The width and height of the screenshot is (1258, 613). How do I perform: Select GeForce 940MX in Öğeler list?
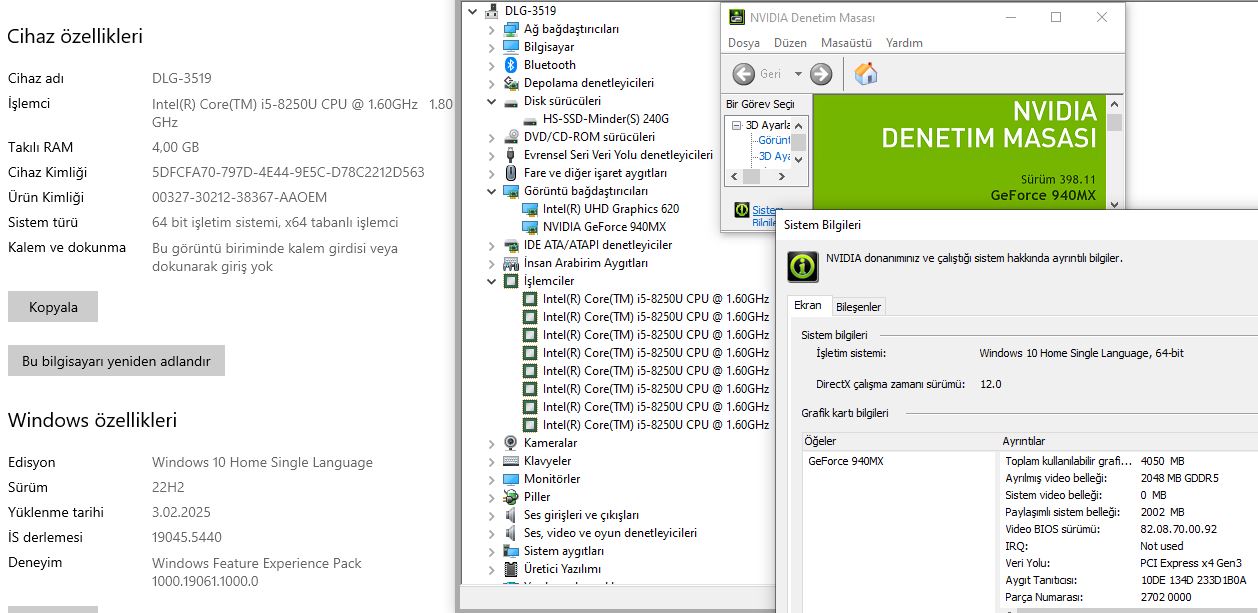pos(846,461)
